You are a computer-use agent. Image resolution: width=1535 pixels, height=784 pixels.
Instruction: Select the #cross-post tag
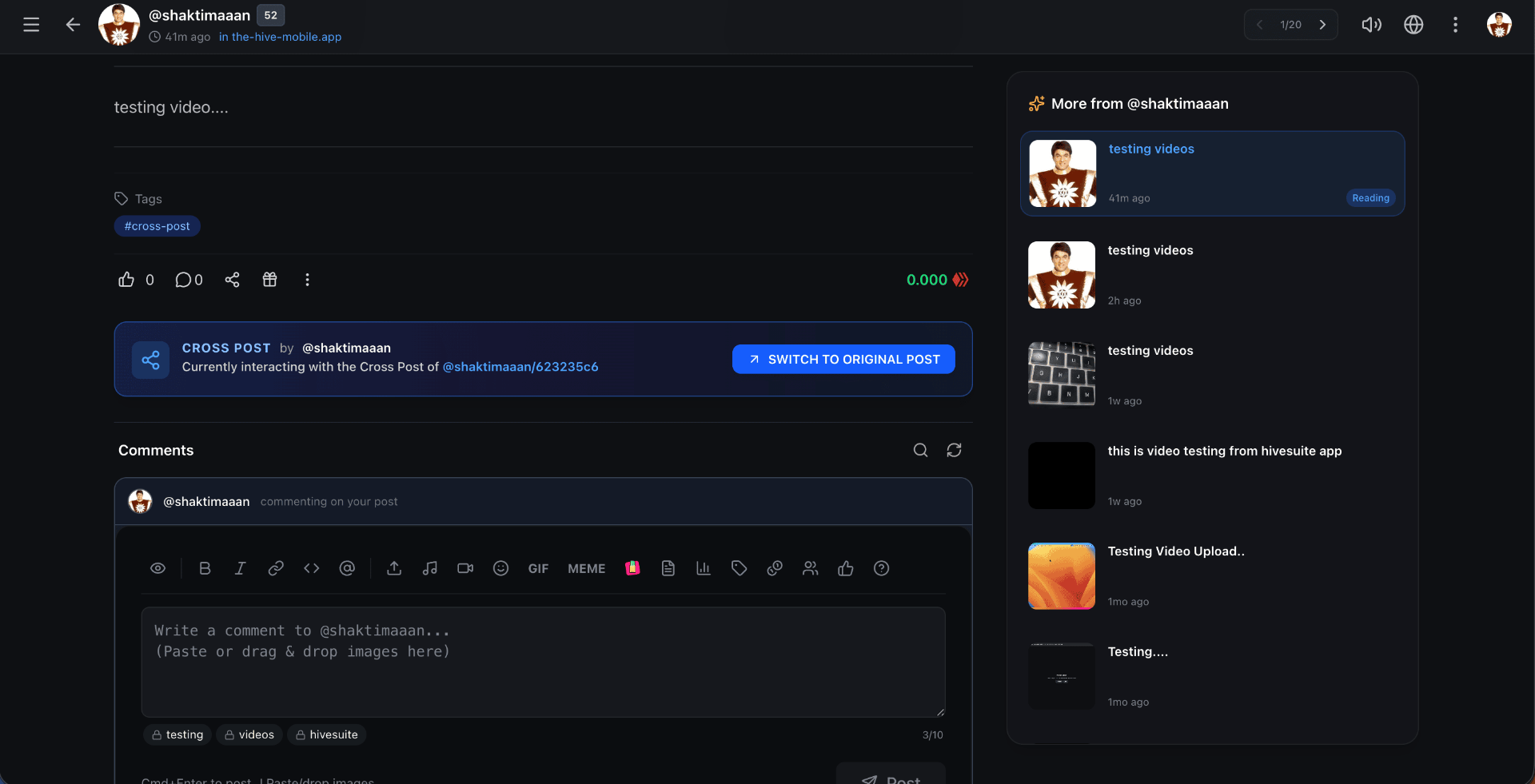click(157, 226)
